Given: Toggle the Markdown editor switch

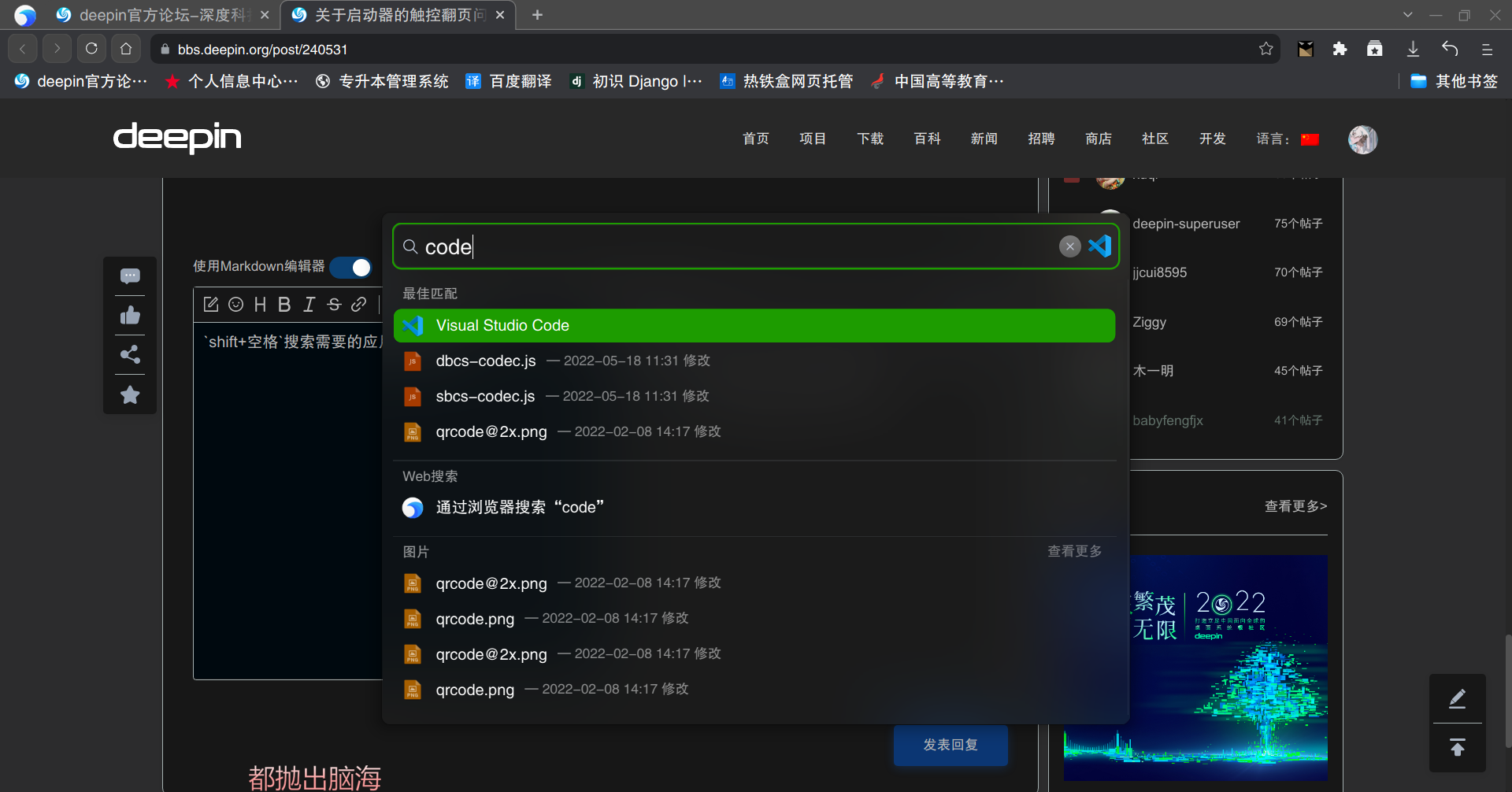Looking at the screenshot, I should click(x=351, y=268).
